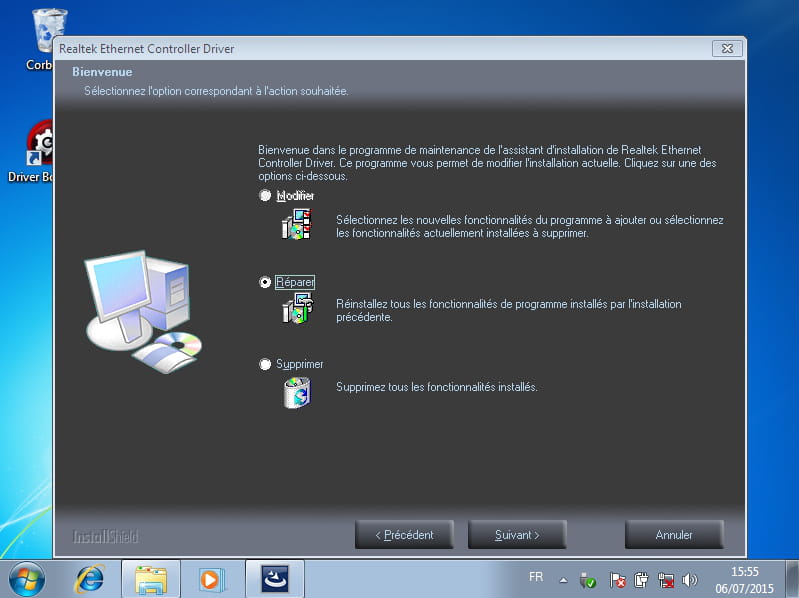This screenshot has height=598, width=799.
Task: Select the Driver Booster desktop shortcut
Action: pos(31,152)
